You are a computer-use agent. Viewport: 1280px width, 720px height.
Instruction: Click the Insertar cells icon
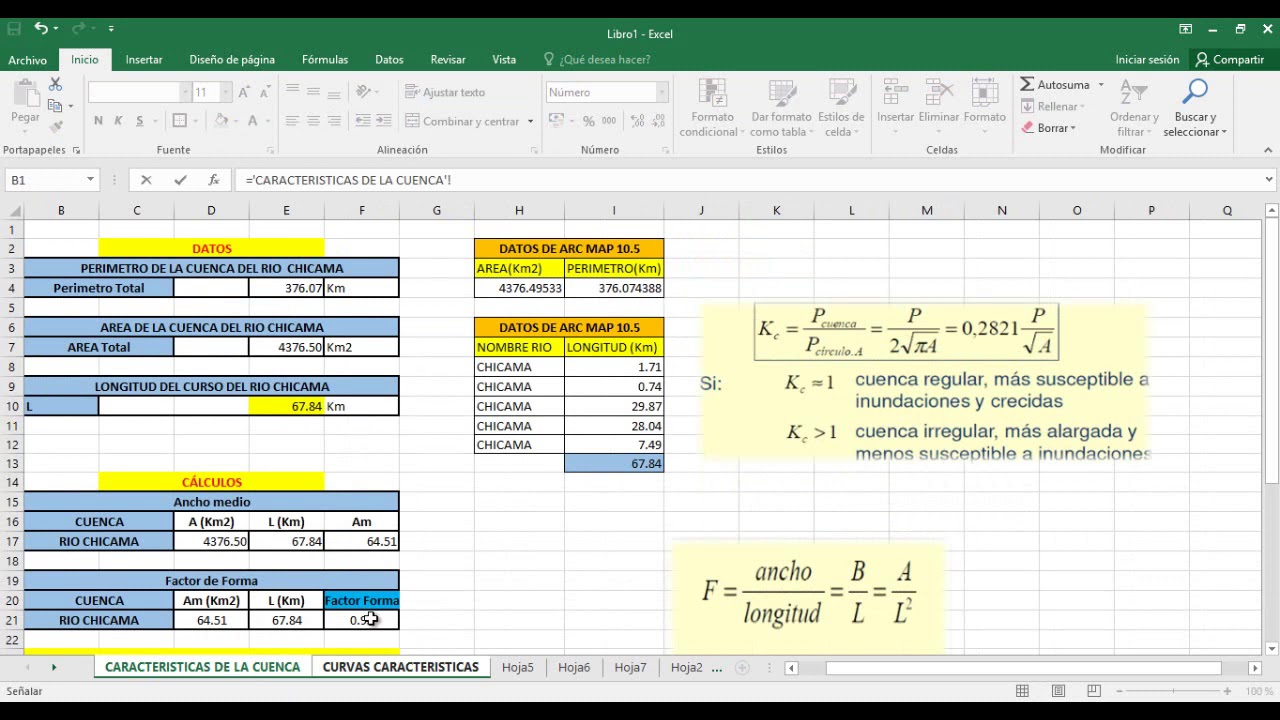(x=896, y=92)
